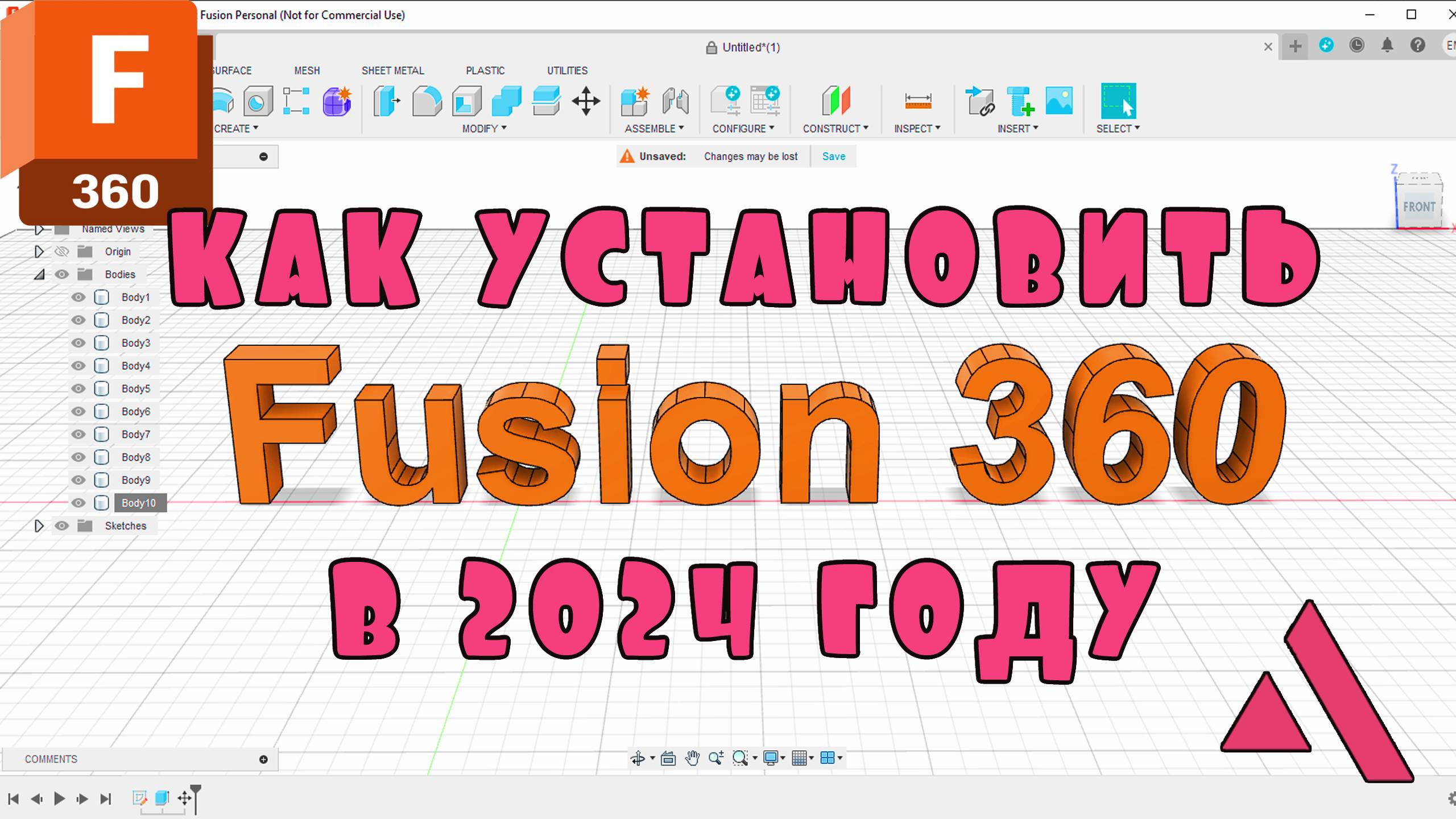The image size is (1456, 819).
Task: Show the Origin folder via eye icon
Action: [61, 251]
